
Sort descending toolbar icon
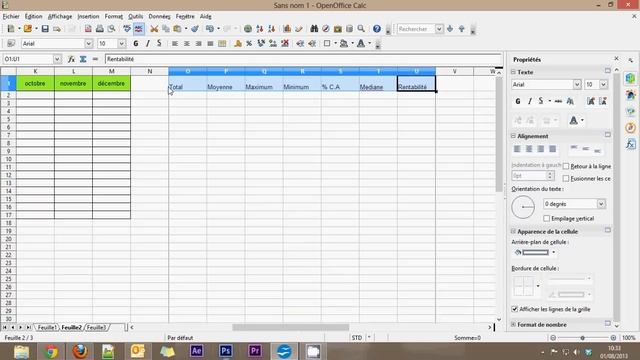coord(271,29)
